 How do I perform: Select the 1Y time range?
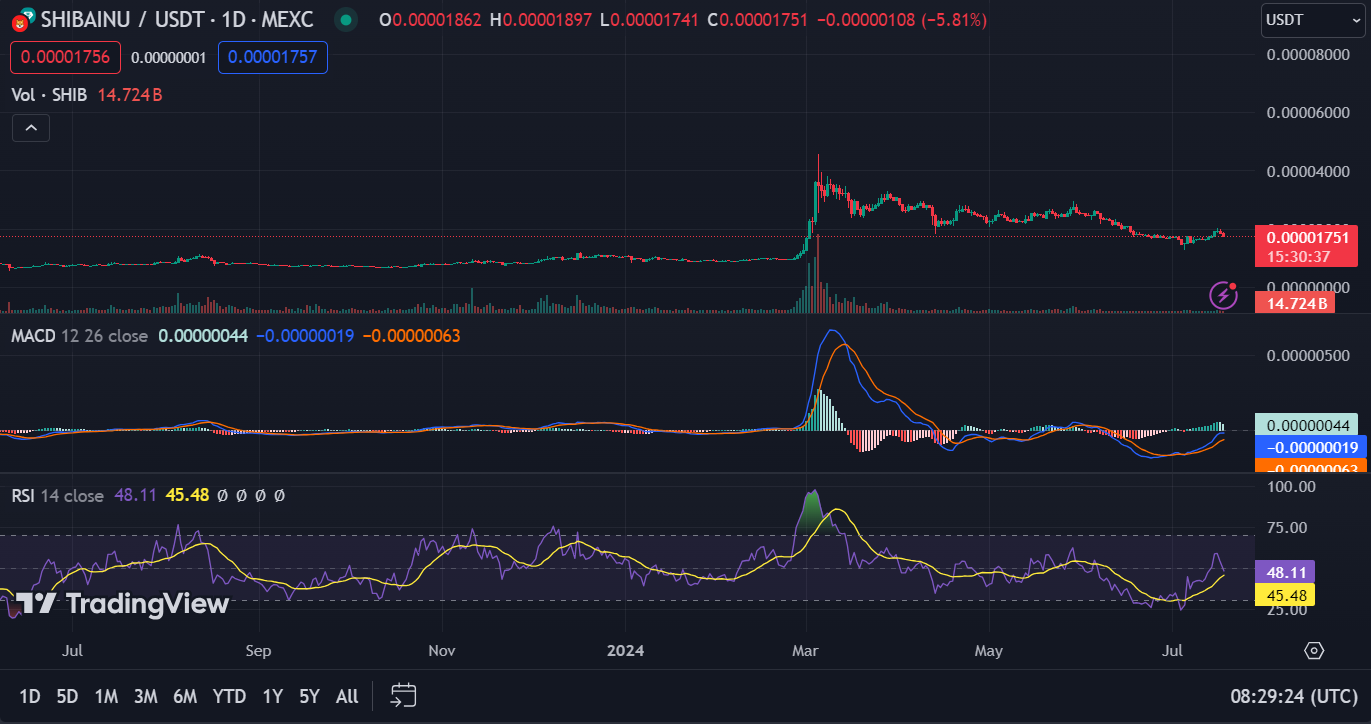click(x=272, y=697)
